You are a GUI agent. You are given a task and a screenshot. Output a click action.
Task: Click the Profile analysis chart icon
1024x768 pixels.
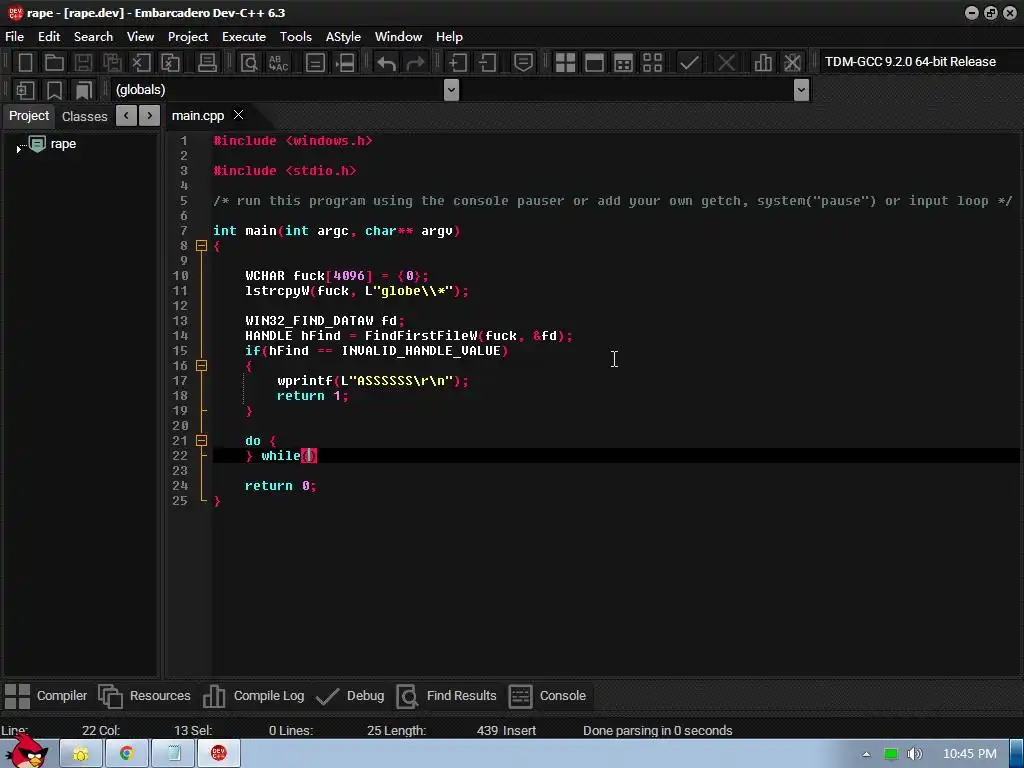click(x=763, y=62)
